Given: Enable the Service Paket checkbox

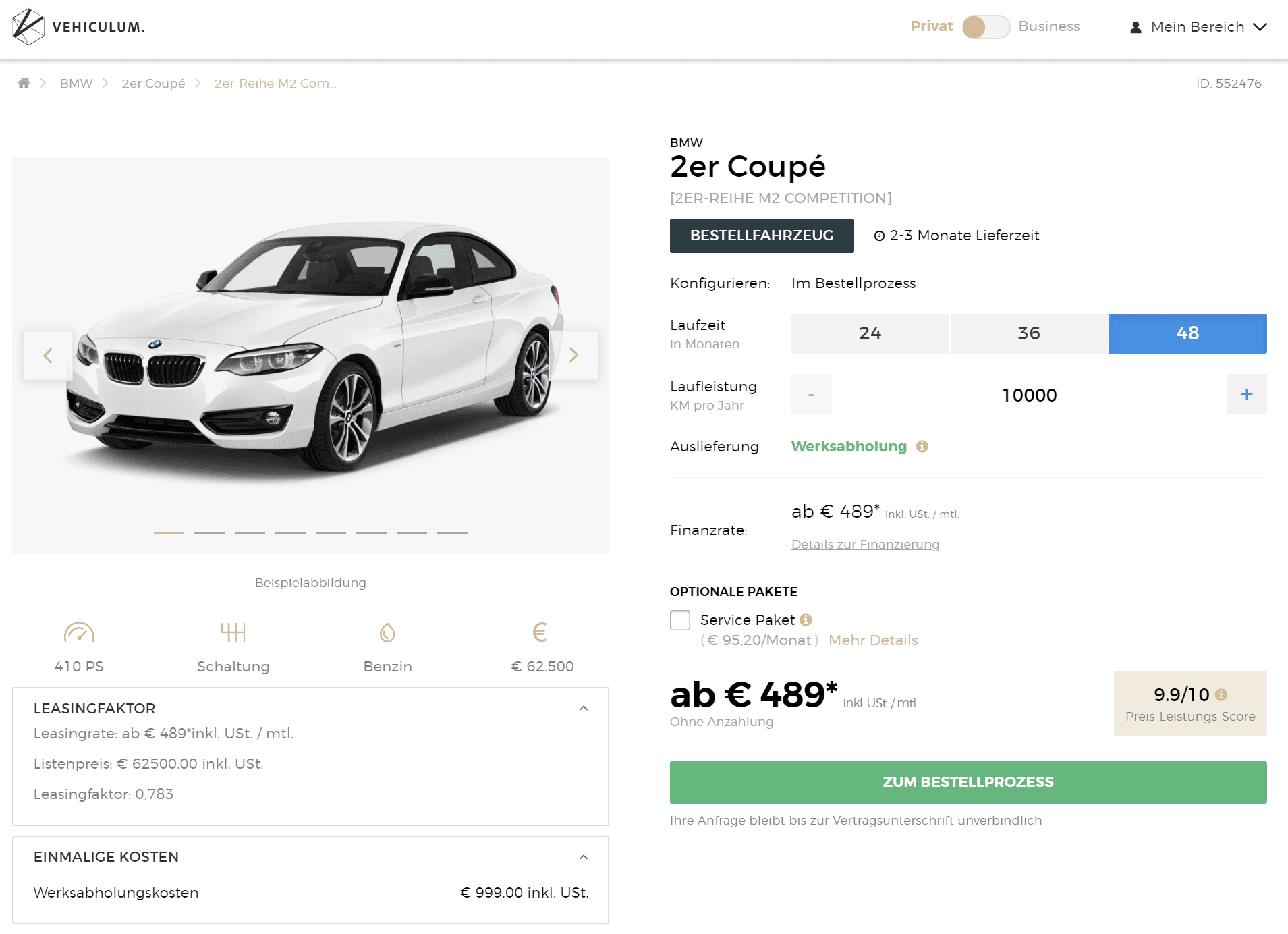Looking at the screenshot, I should point(680,620).
